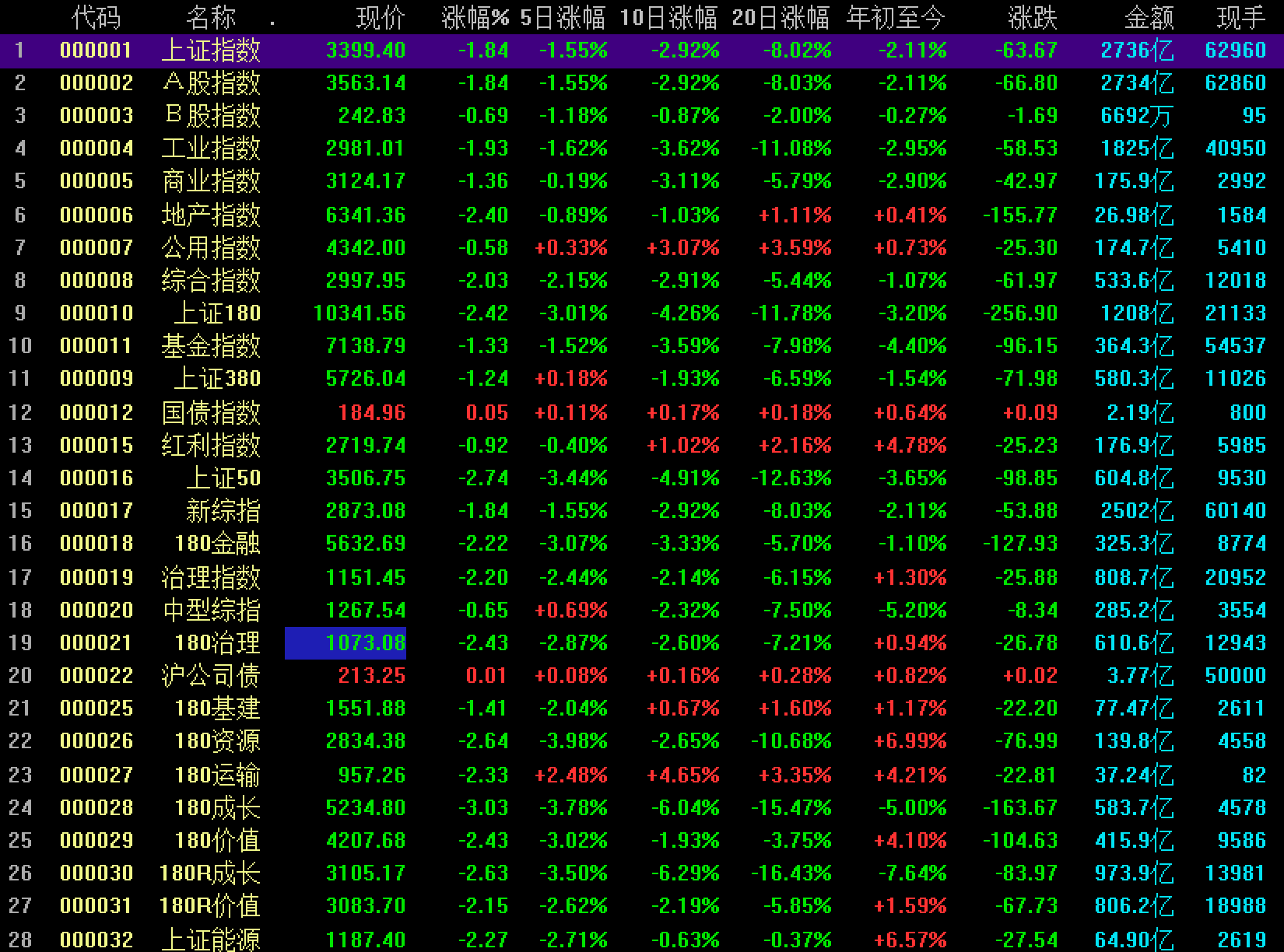
Task: Choose the 新综指 row
Action: click(x=223, y=511)
